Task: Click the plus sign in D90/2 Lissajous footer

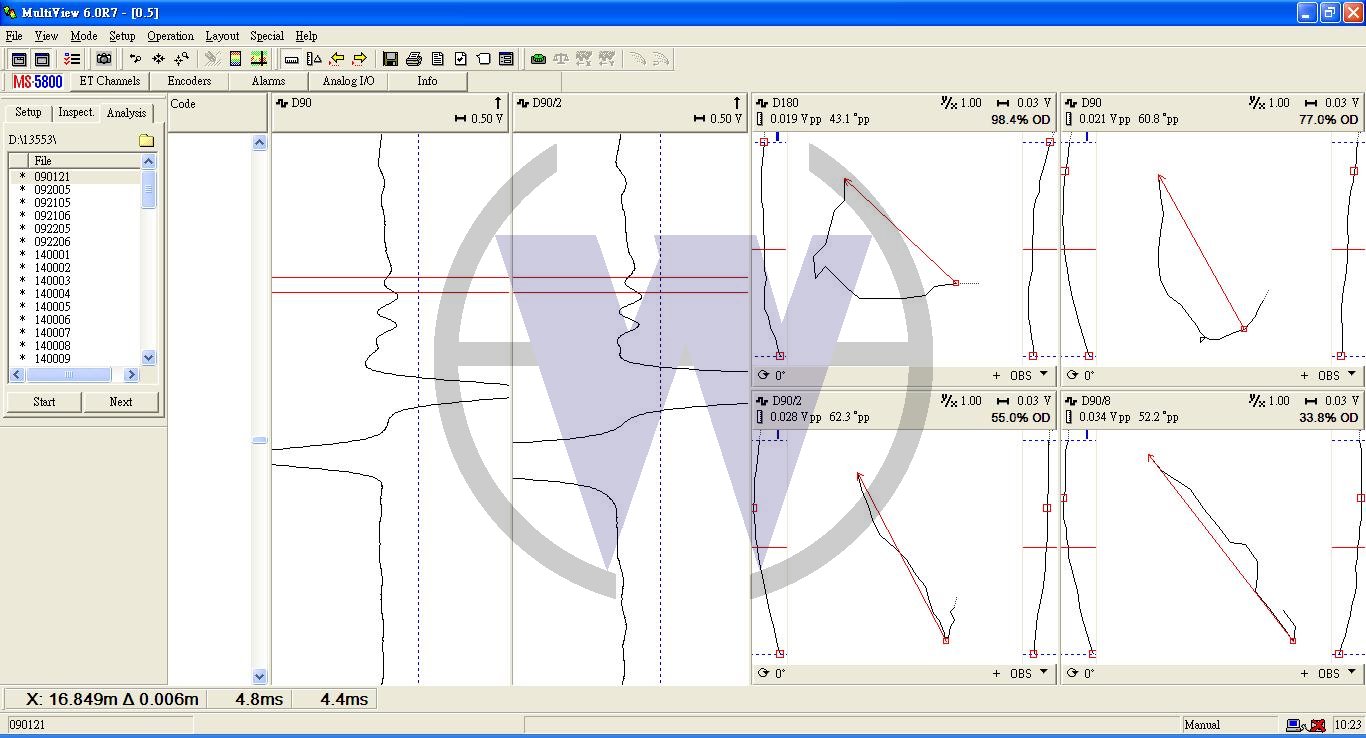Action: pyautogui.click(x=996, y=674)
